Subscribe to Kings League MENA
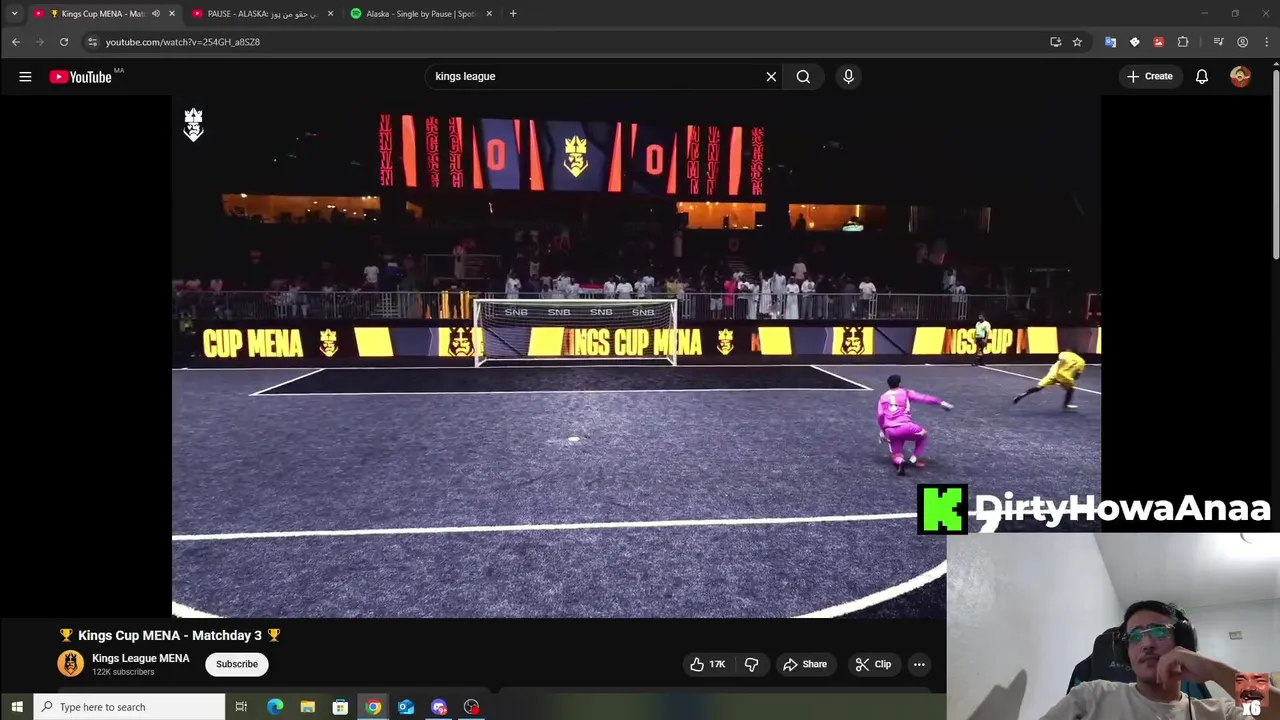1280x720 pixels. coord(237,664)
